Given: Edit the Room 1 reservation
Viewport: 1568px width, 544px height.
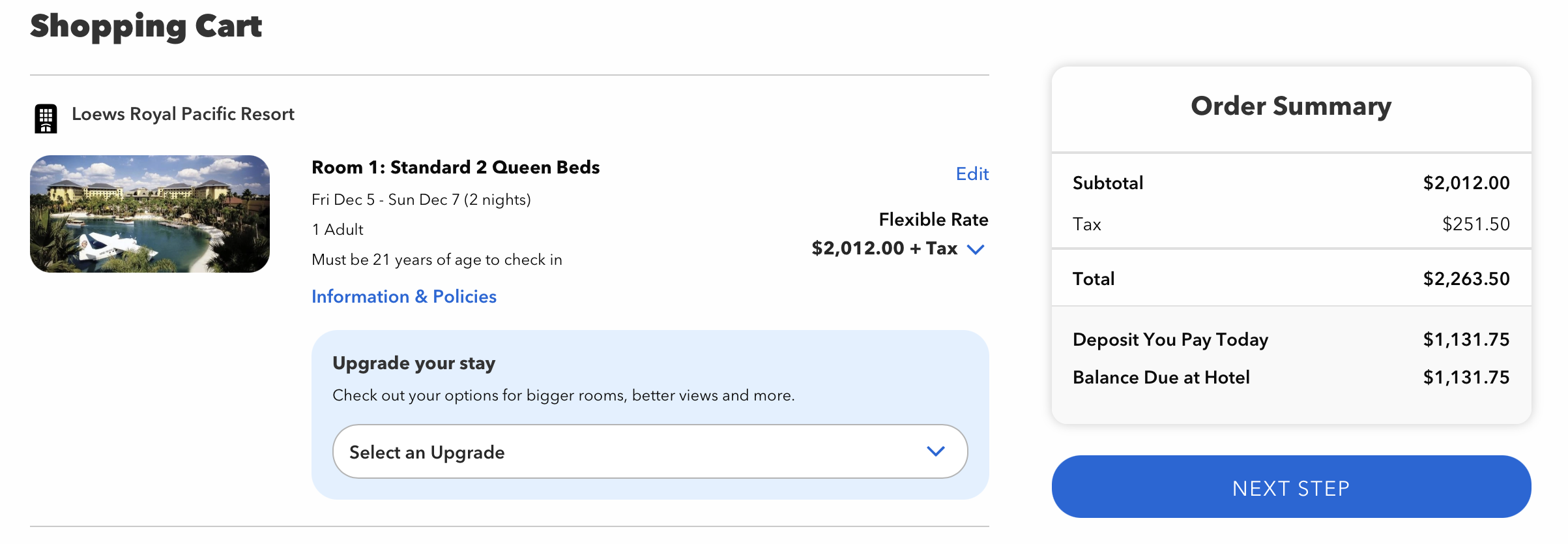Looking at the screenshot, I should [x=972, y=174].
